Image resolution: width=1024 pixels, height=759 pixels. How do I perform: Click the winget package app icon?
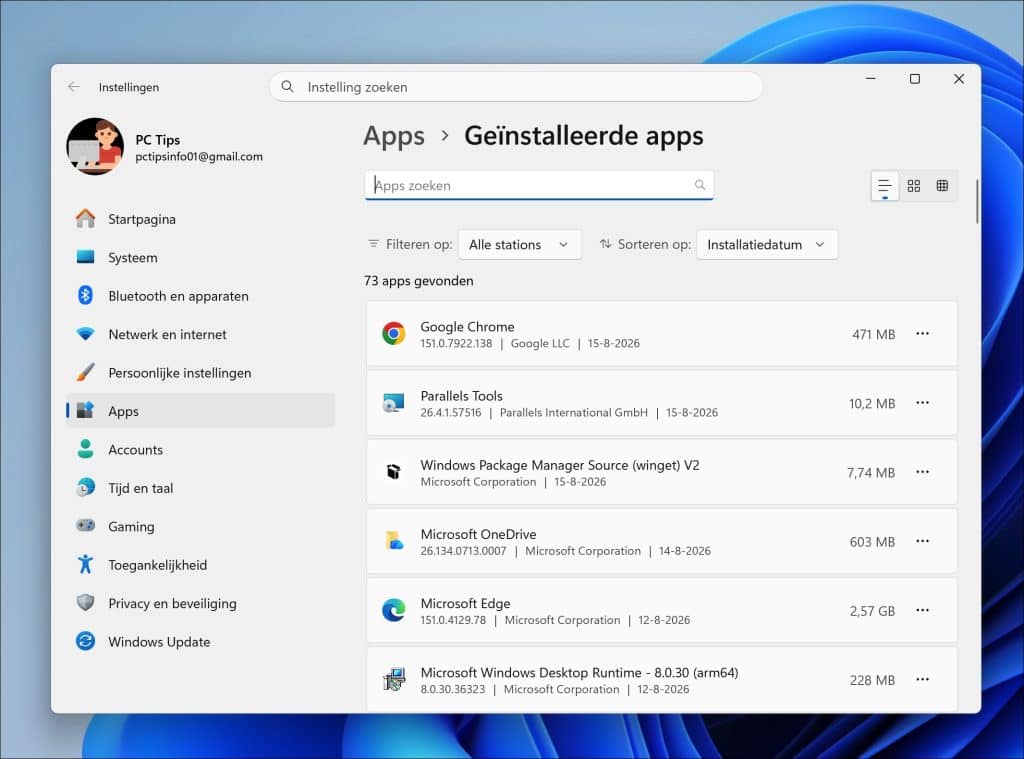[394, 472]
